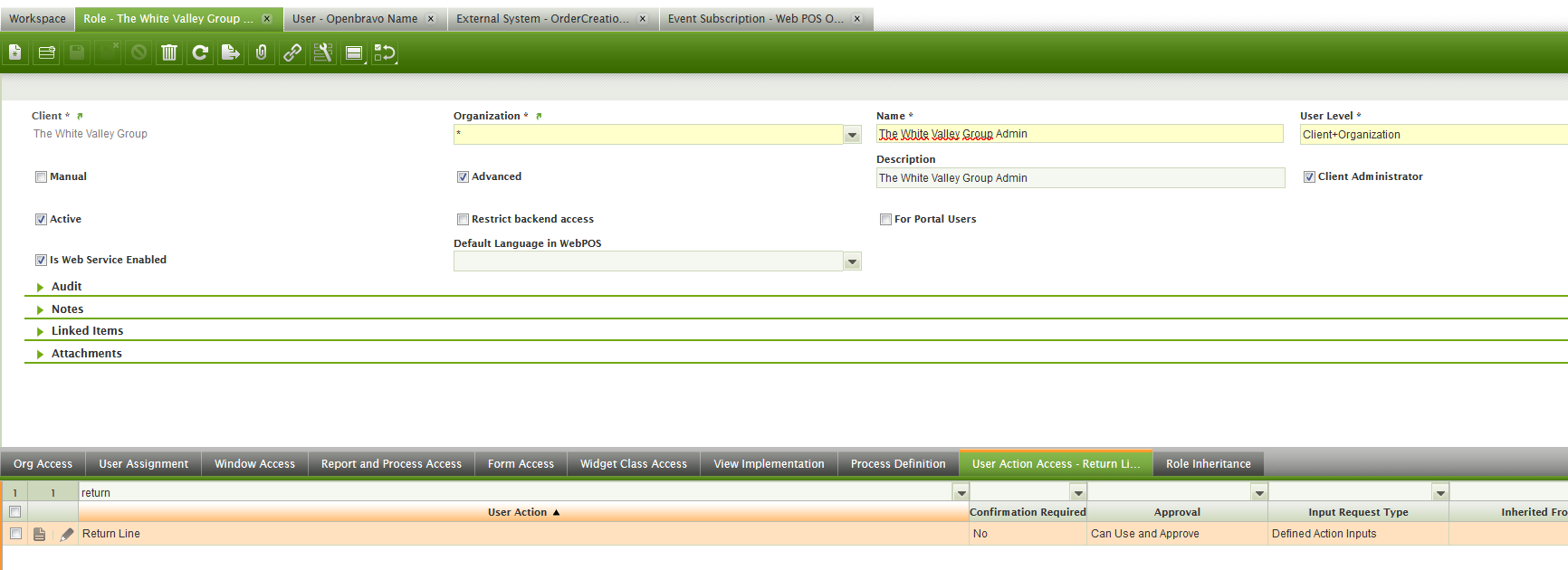Expand the Notes section
Image resolution: width=1568 pixels, height=570 pixels.
tap(40, 309)
